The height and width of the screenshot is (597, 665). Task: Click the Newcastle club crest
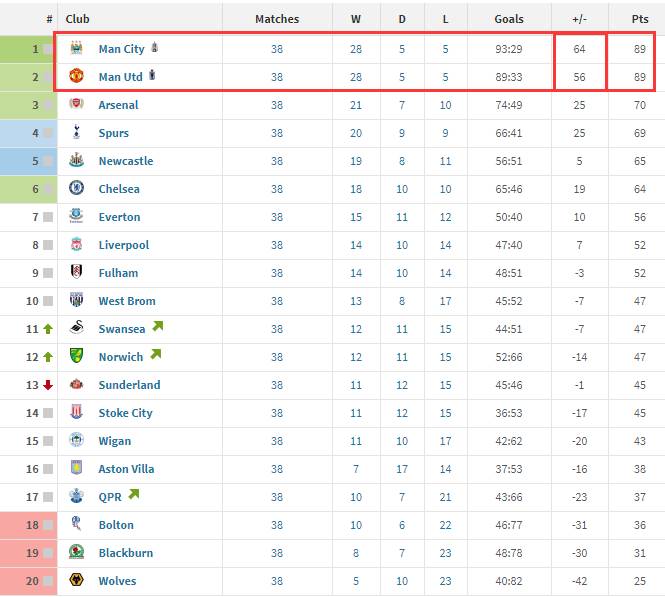coord(76,160)
